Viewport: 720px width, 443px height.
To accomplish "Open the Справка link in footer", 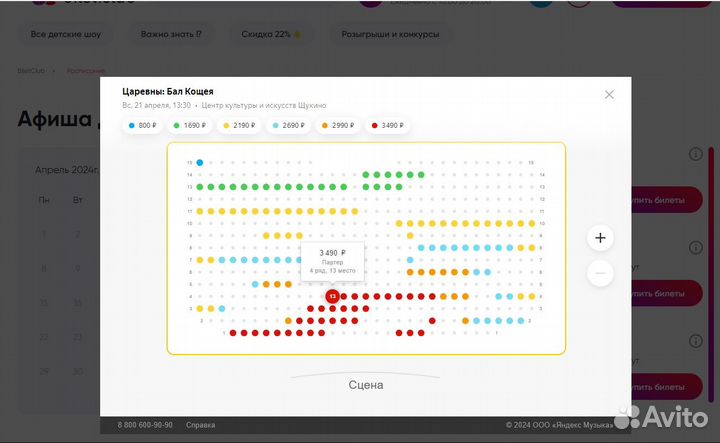I will (200, 425).
